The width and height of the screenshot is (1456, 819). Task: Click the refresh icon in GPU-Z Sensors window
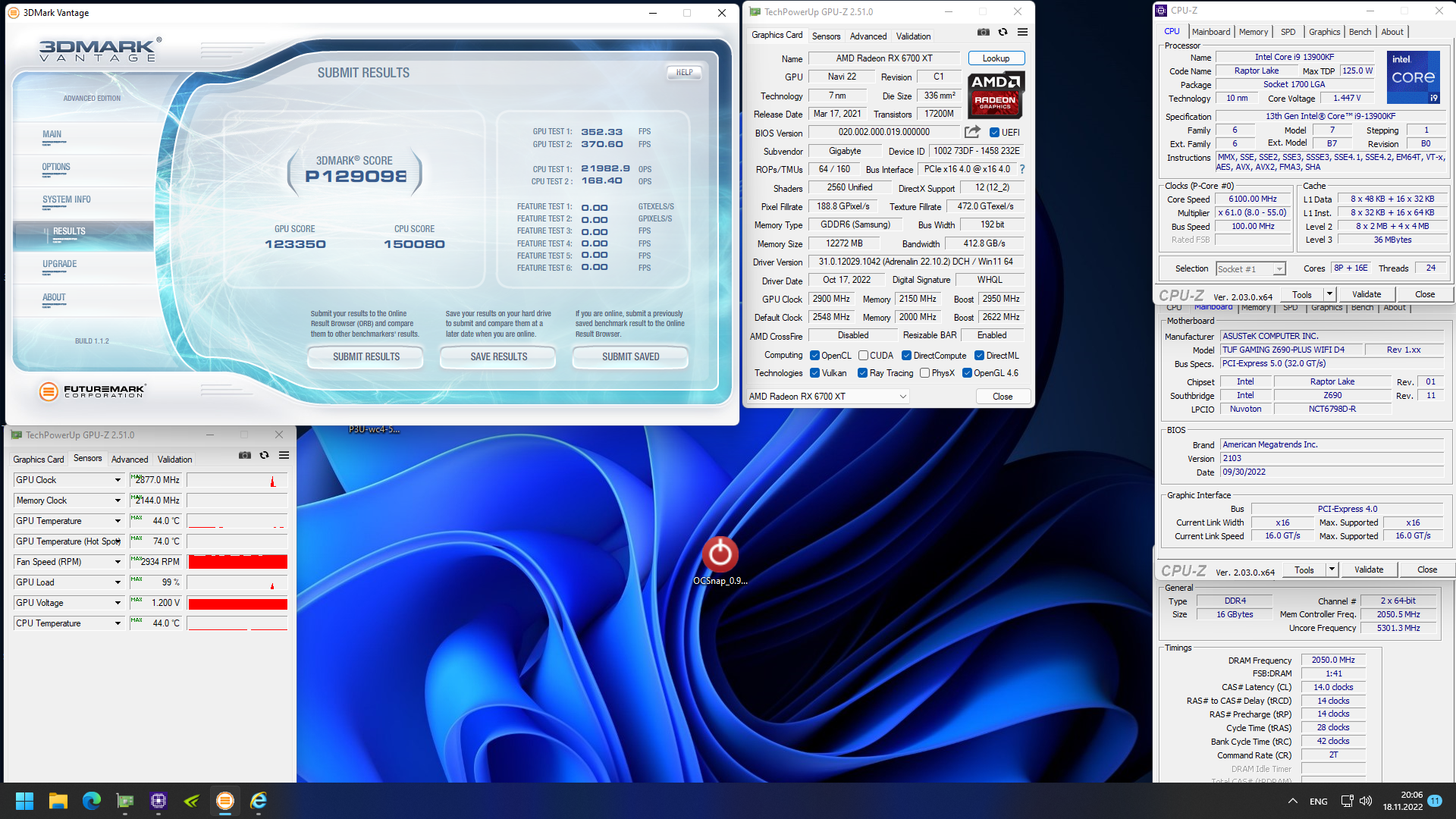tap(264, 455)
